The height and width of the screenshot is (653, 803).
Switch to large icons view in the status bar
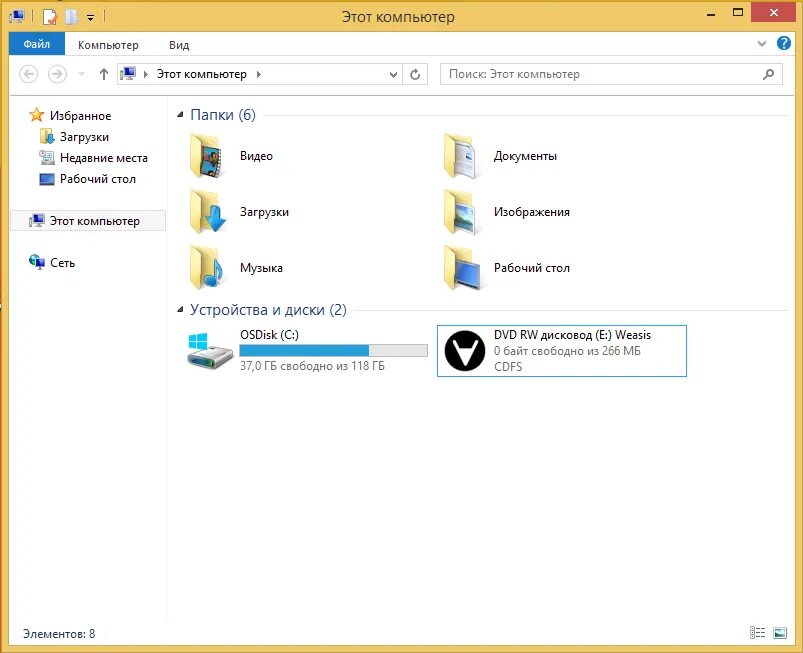coord(780,633)
